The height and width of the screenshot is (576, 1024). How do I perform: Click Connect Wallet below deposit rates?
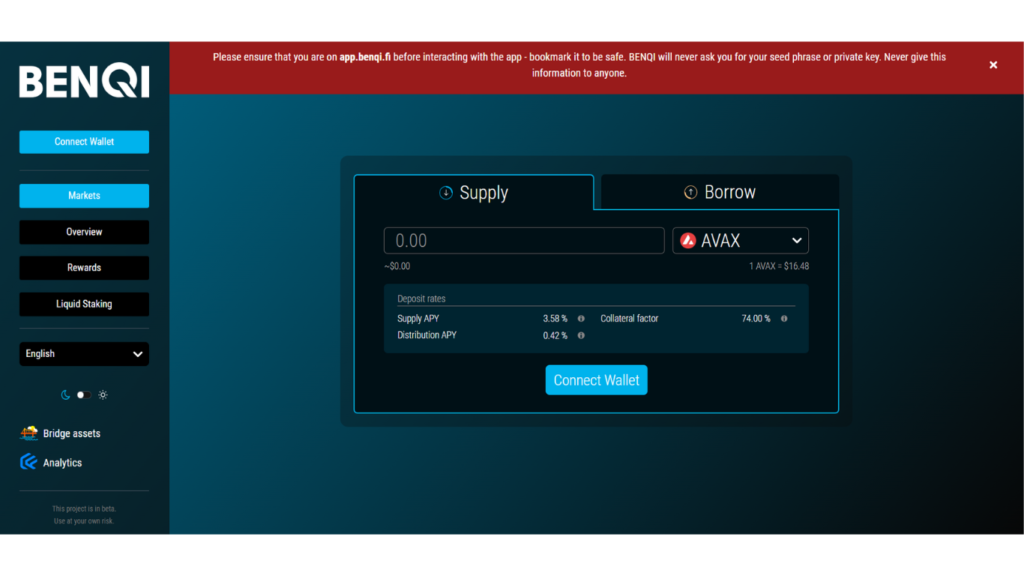[596, 380]
